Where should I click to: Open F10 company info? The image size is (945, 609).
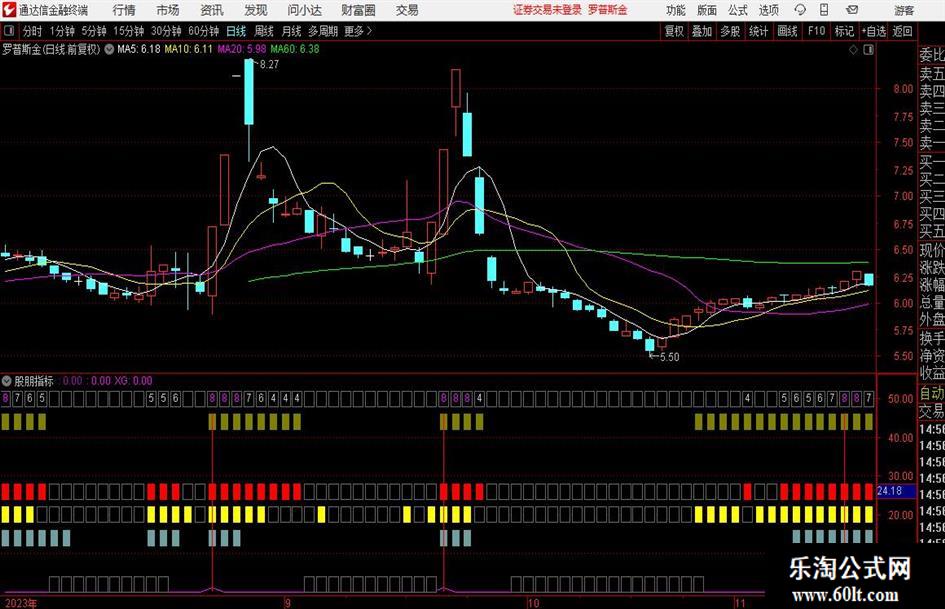coord(816,31)
